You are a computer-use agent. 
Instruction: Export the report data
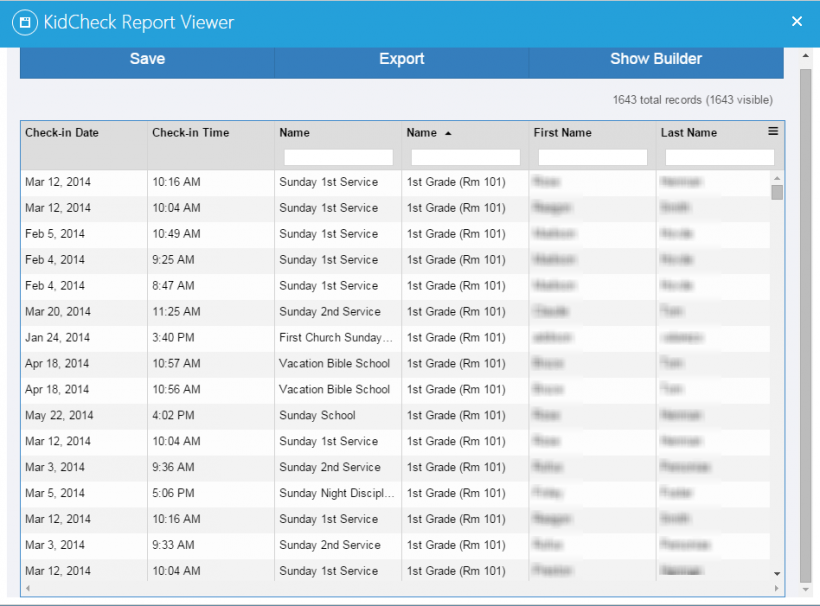[x=401, y=58]
